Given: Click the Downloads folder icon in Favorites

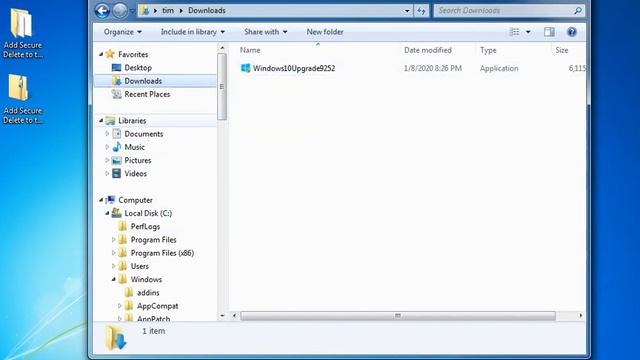Looking at the screenshot, I should tap(117, 81).
